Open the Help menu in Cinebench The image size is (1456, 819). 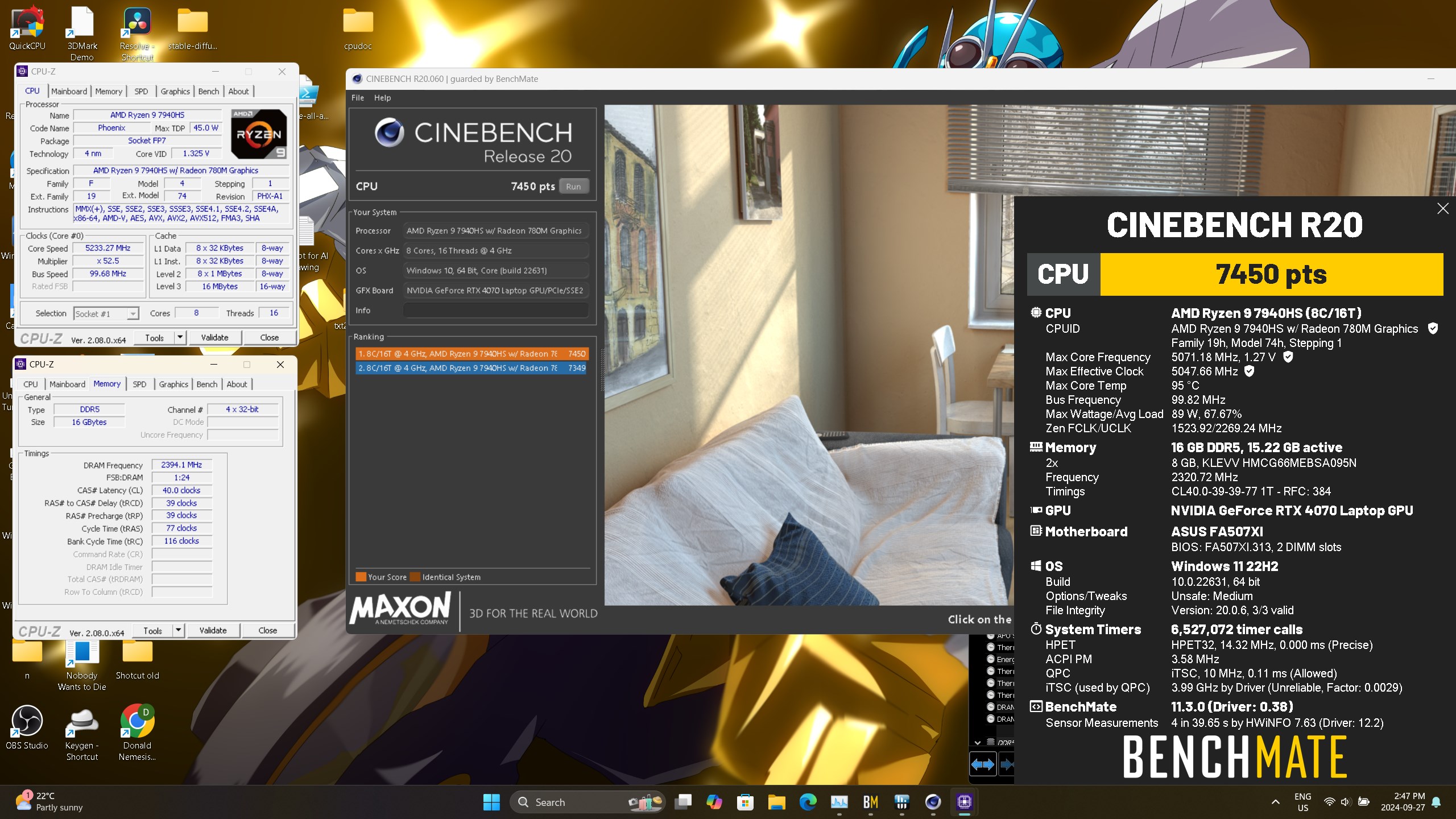(x=382, y=98)
